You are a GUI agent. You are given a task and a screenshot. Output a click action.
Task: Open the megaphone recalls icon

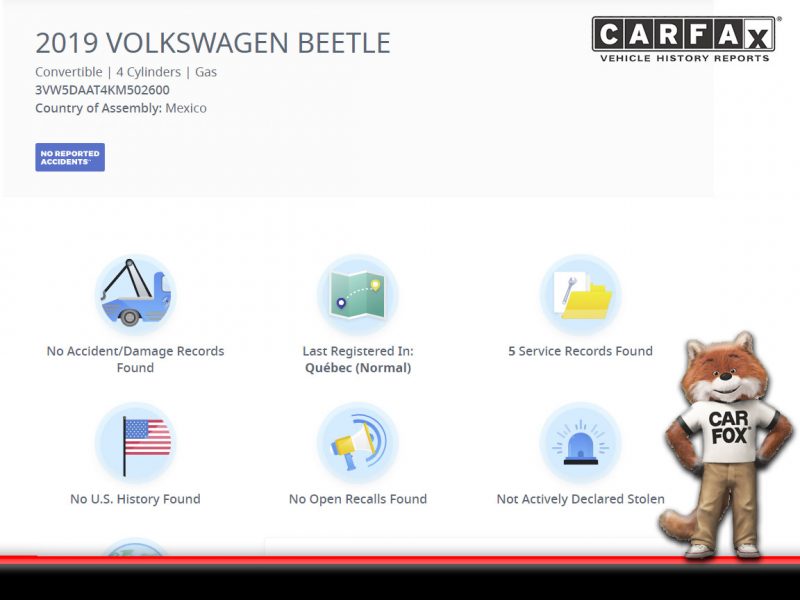(358, 442)
